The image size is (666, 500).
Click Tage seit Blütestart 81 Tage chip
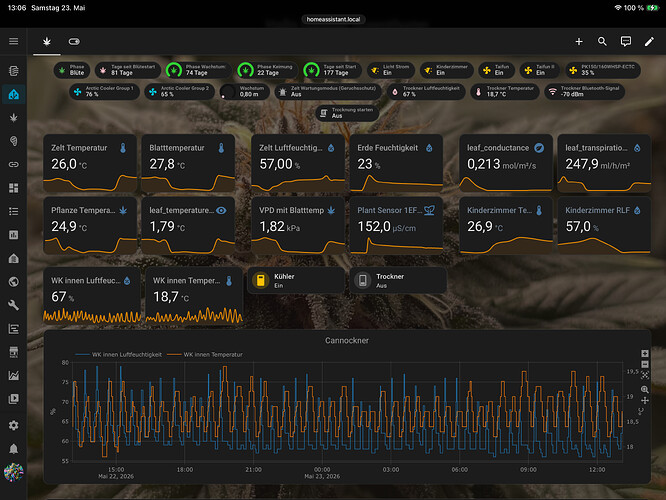pyautogui.click(x=127, y=70)
